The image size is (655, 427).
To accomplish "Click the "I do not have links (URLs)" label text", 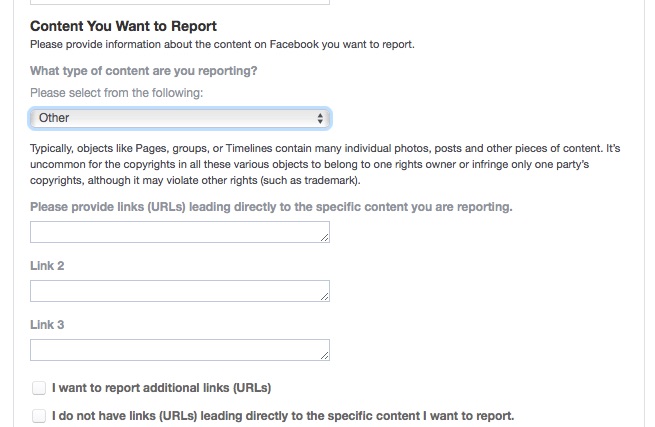I will pos(283,415).
